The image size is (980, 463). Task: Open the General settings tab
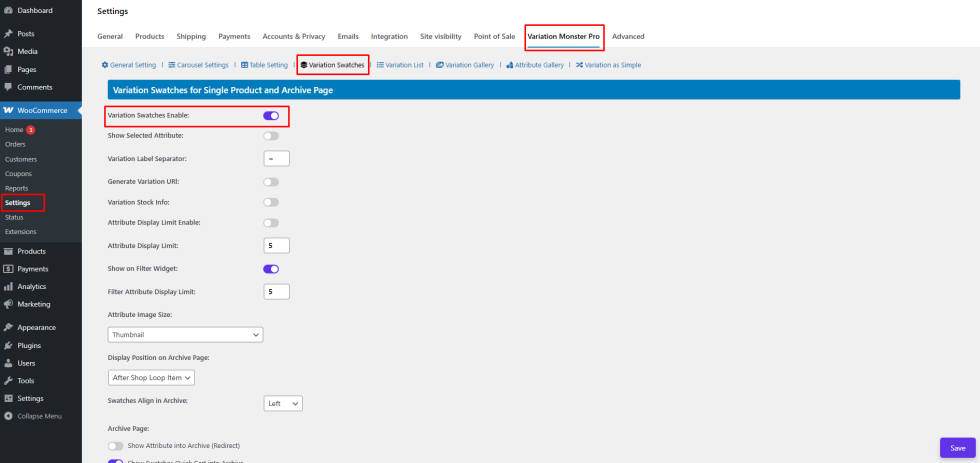click(x=110, y=37)
